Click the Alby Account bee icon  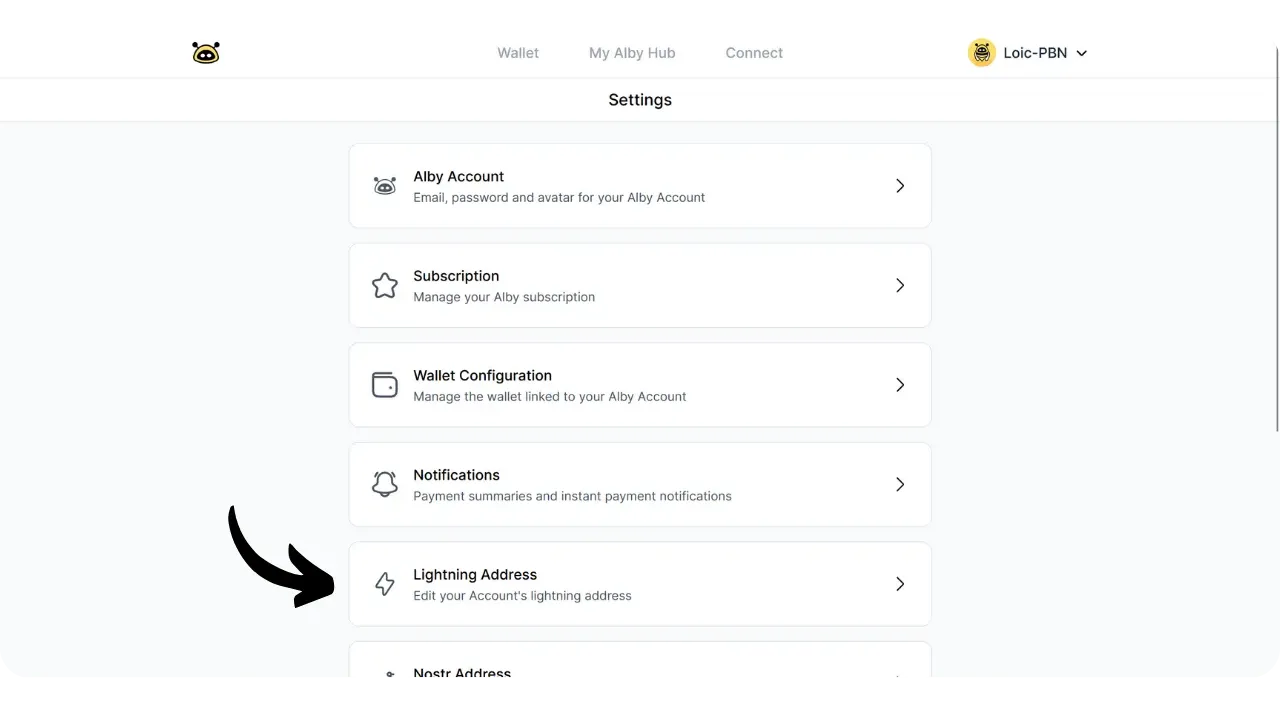tap(385, 186)
